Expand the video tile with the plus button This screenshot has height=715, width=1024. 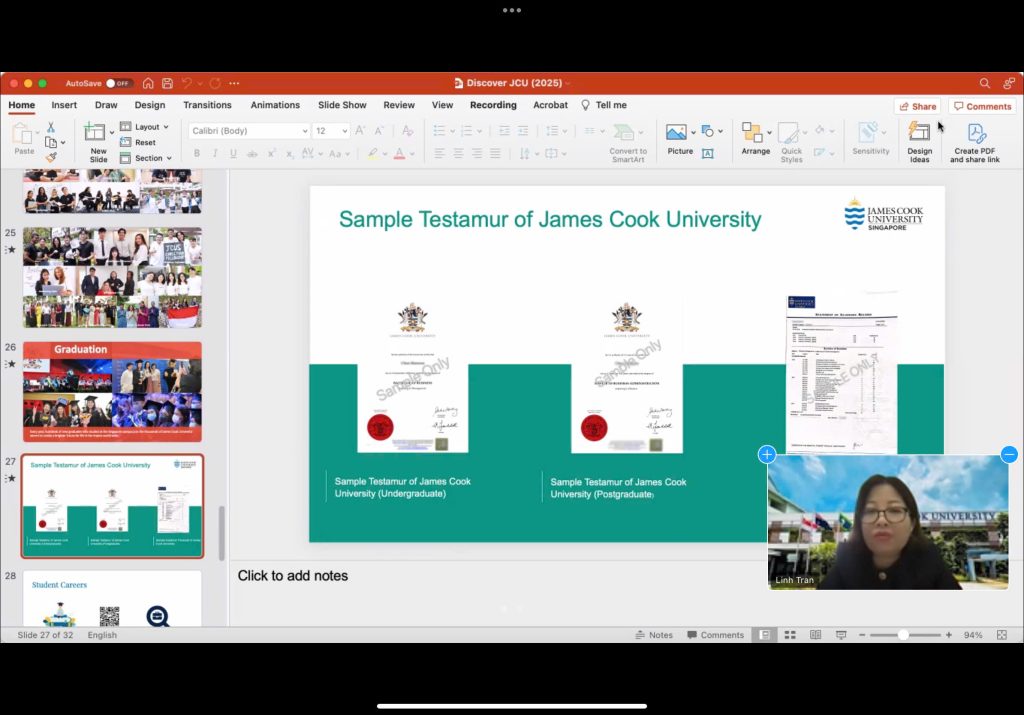767,454
